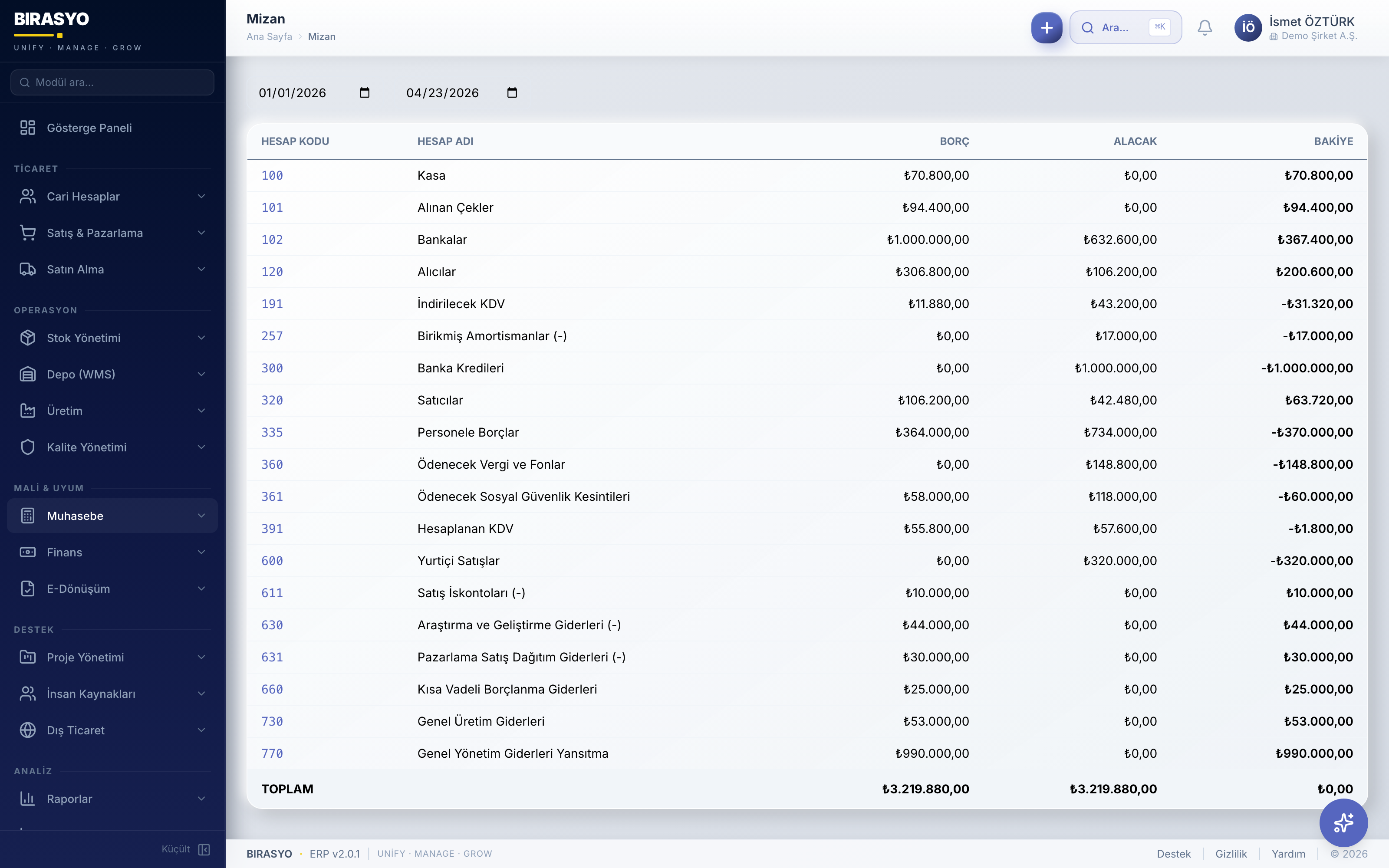
Task: Click the Gizlilik footer link
Action: coord(1231,854)
